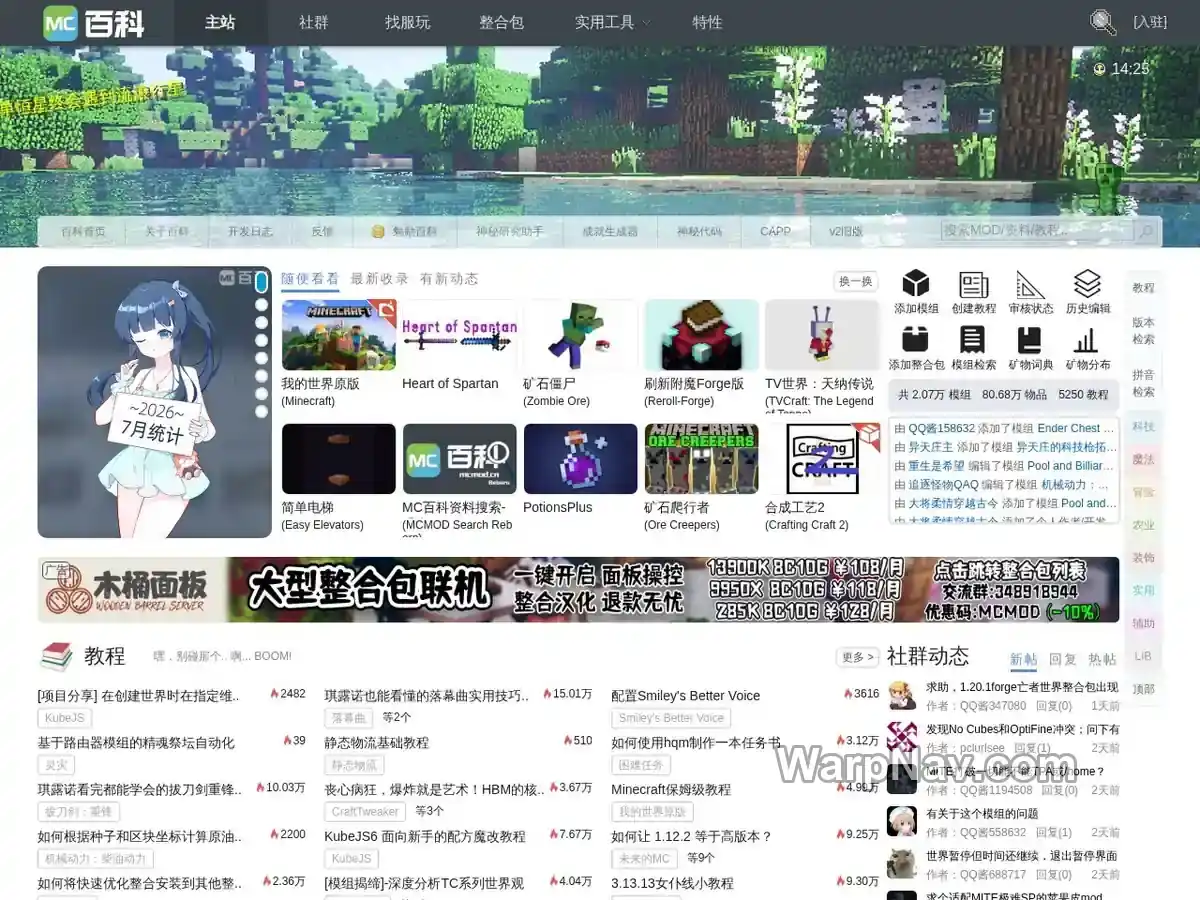Click the 7月统计 carousel banner image

coord(155,402)
